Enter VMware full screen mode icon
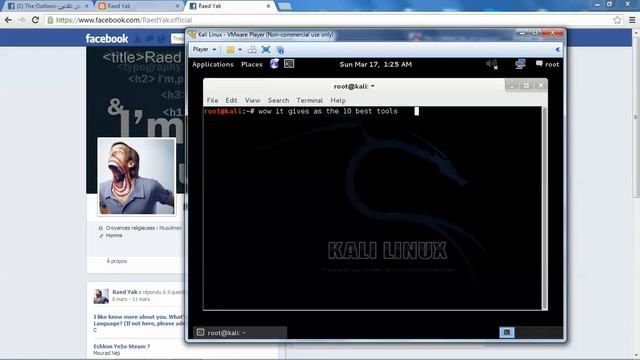The height and width of the screenshot is (360, 640). [266, 50]
